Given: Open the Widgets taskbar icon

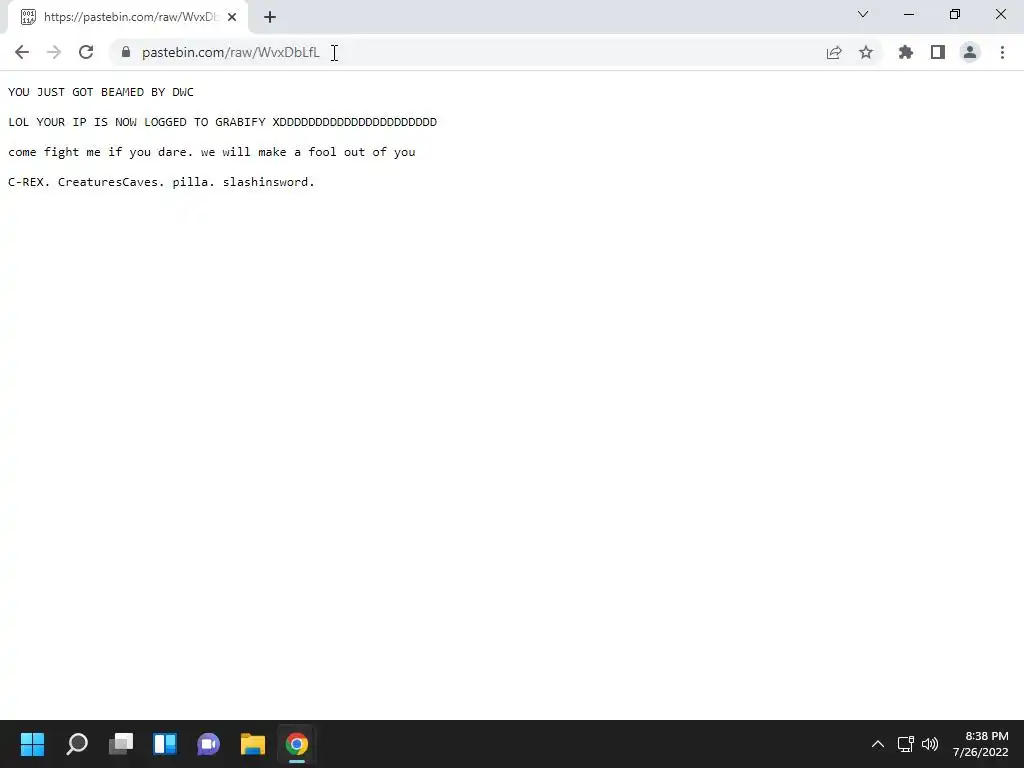Looking at the screenshot, I should pos(165,744).
